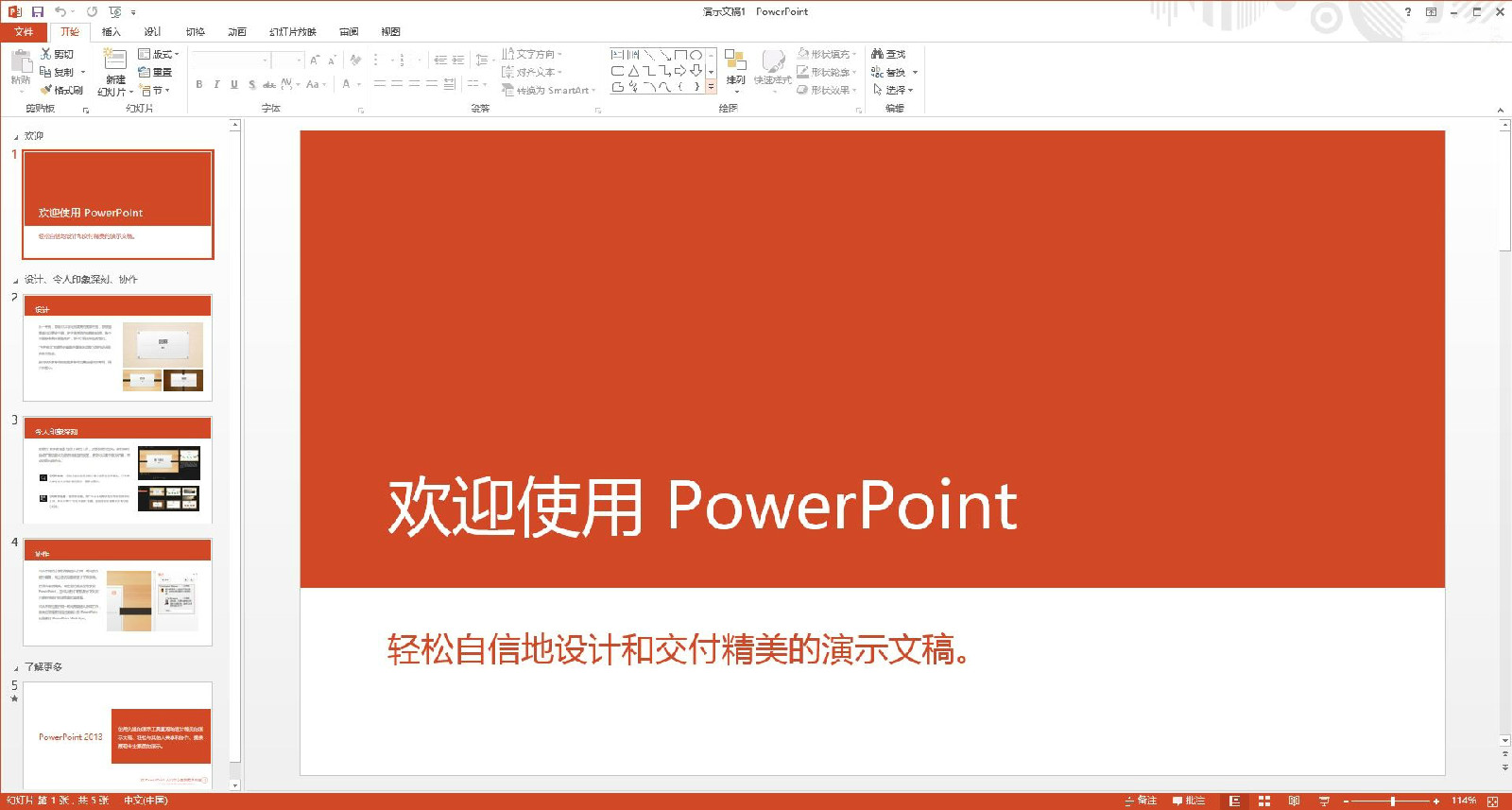This screenshot has width=1512, height=810.
Task: Toggle text shadow formatting
Action: point(251,84)
